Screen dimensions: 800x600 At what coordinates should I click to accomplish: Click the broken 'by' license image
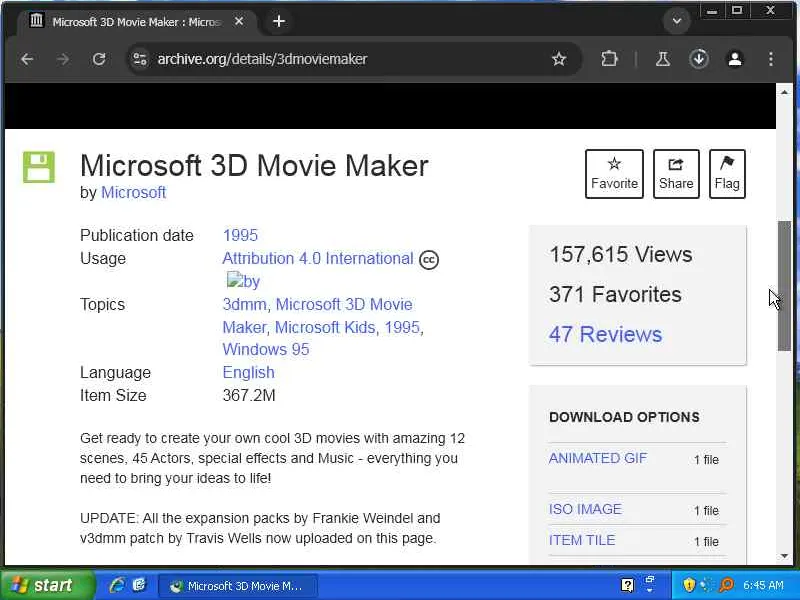click(243, 281)
